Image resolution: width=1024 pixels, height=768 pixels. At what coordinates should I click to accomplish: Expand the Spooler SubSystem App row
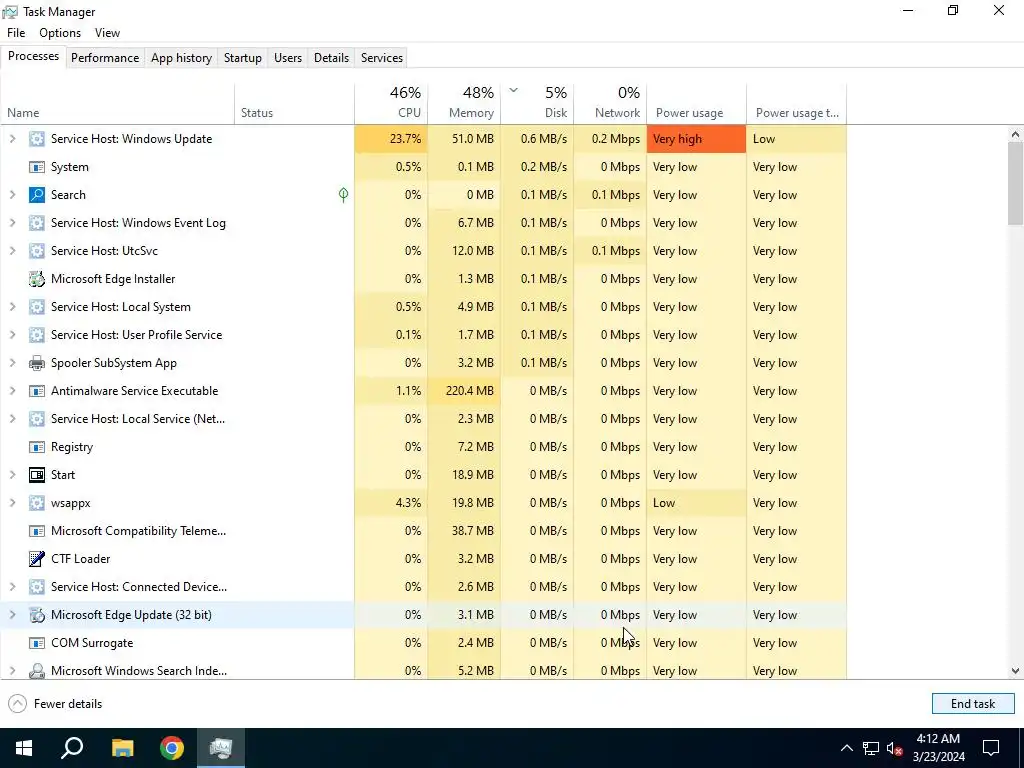click(x=12, y=363)
